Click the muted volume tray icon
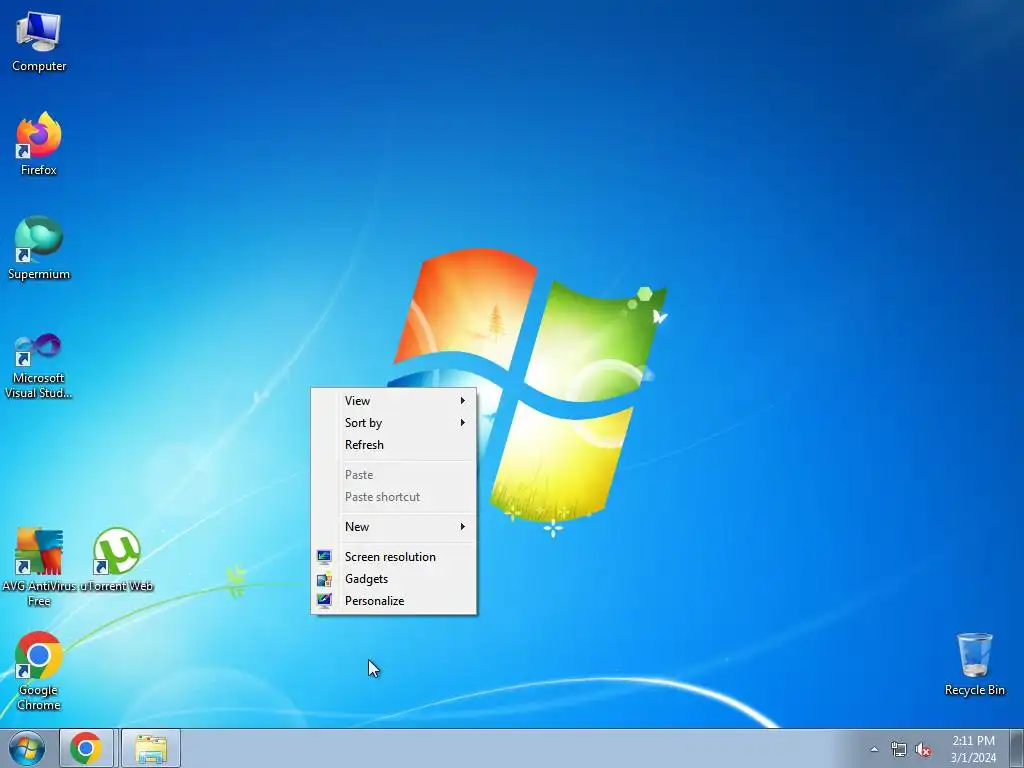The image size is (1024, 768). [923, 749]
